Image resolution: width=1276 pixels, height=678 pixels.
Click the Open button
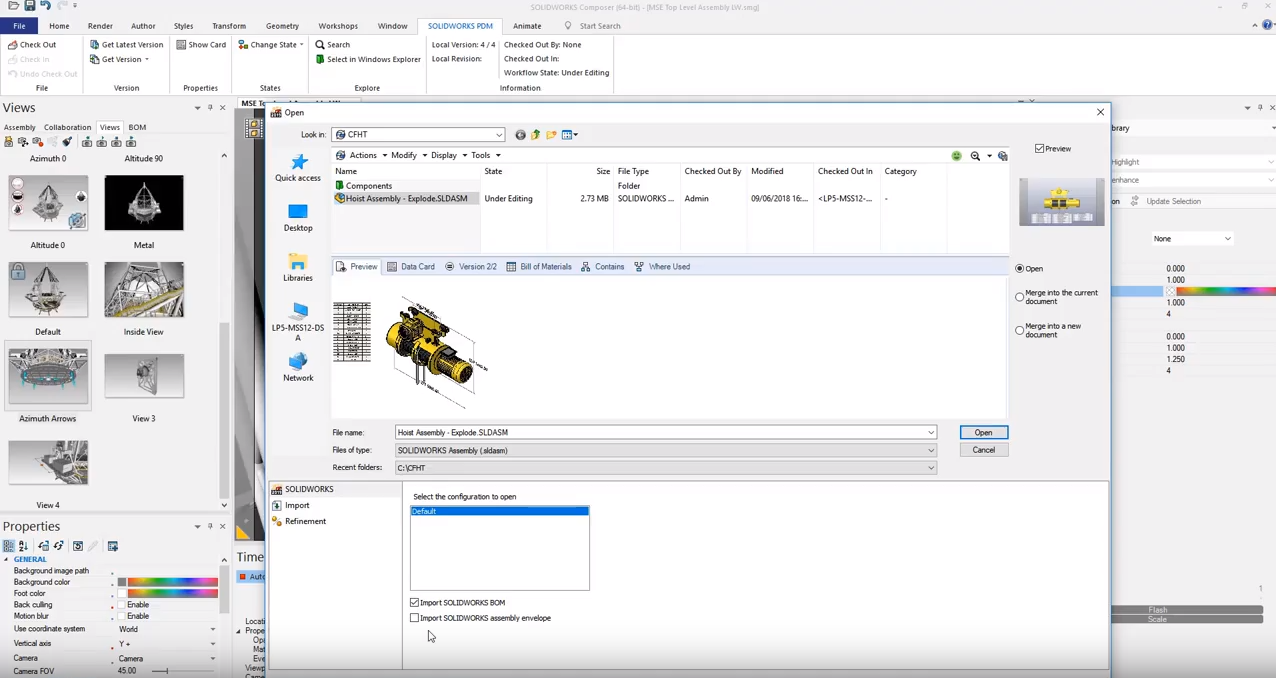click(983, 433)
